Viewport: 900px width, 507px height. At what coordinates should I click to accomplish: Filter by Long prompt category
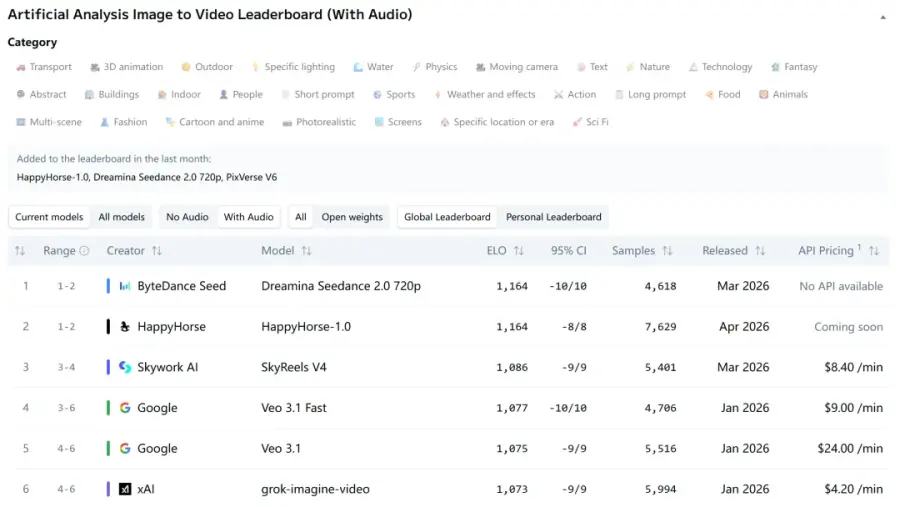pos(650,95)
